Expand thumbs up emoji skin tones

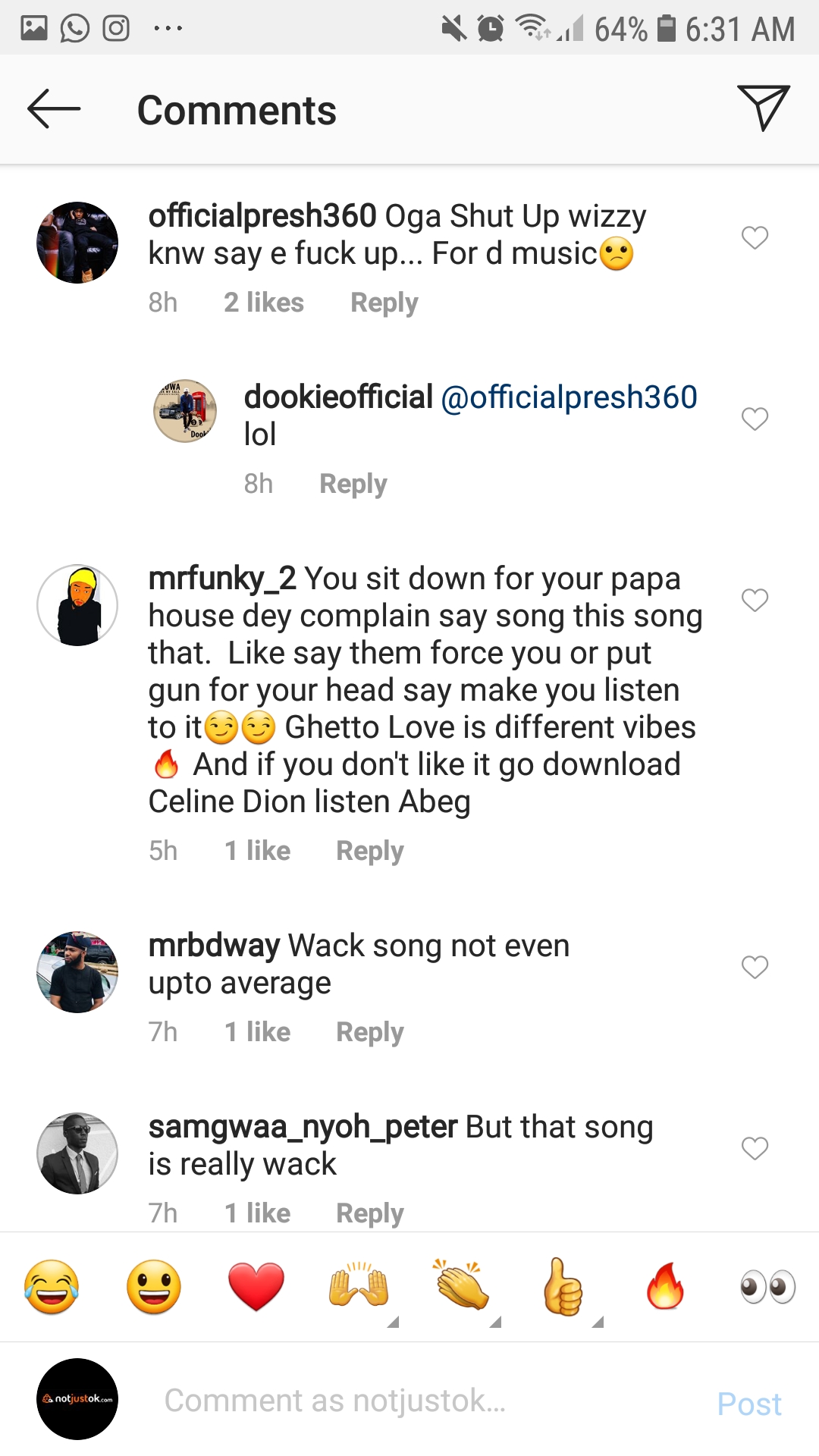point(563,1287)
